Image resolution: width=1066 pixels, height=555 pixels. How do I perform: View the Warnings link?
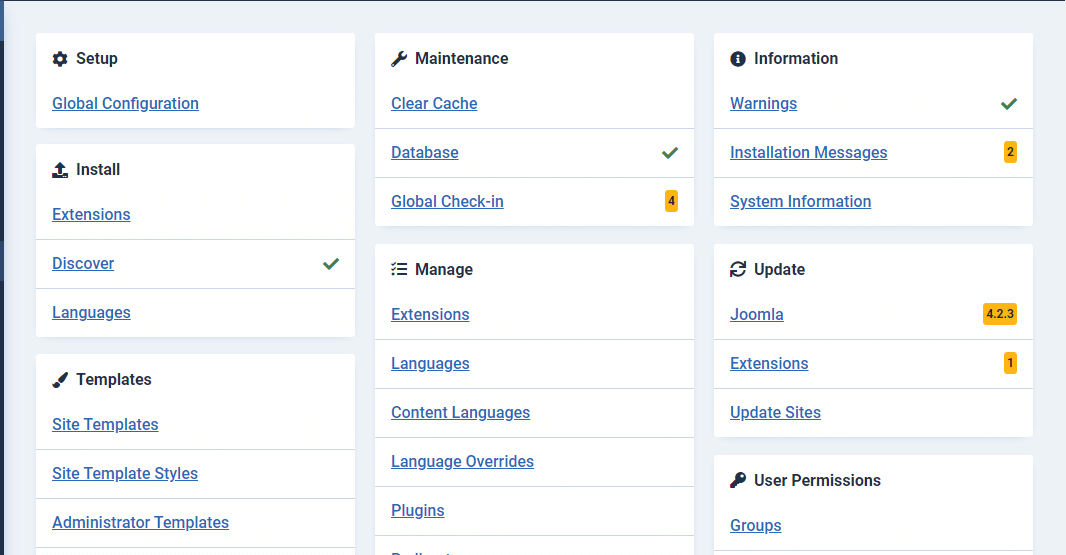click(763, 103)
